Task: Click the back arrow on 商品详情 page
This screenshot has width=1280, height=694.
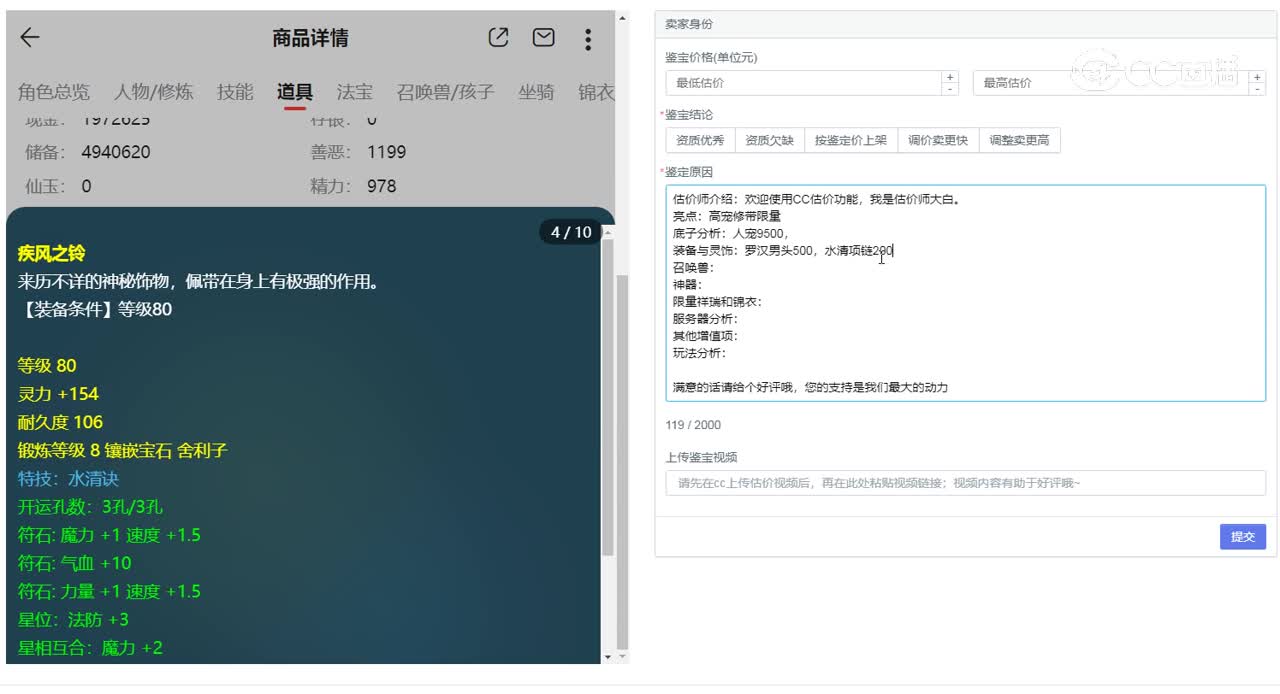Action: (x=29, y=37)
